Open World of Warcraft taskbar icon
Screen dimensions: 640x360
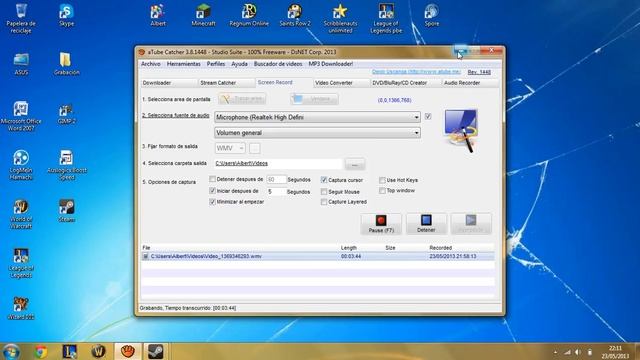coord(98,351)
